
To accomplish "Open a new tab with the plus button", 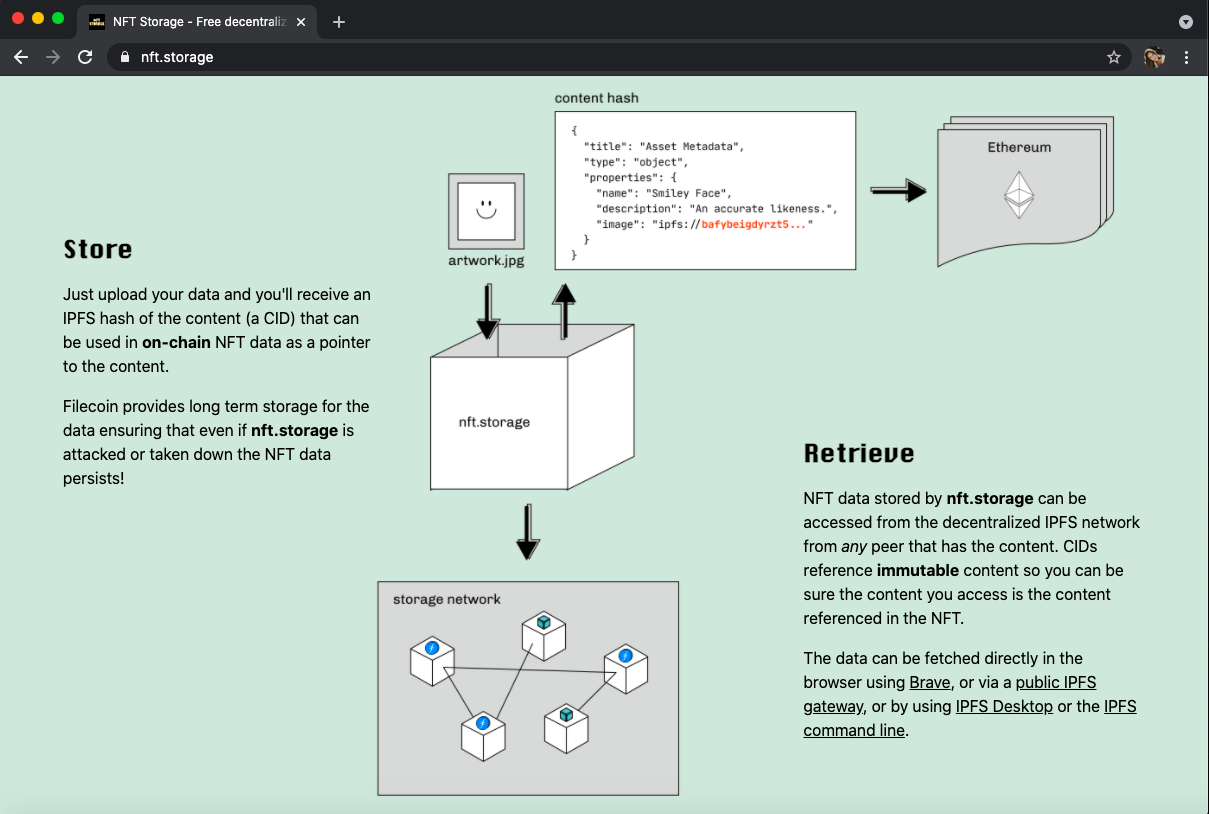I will coord(338,21).
